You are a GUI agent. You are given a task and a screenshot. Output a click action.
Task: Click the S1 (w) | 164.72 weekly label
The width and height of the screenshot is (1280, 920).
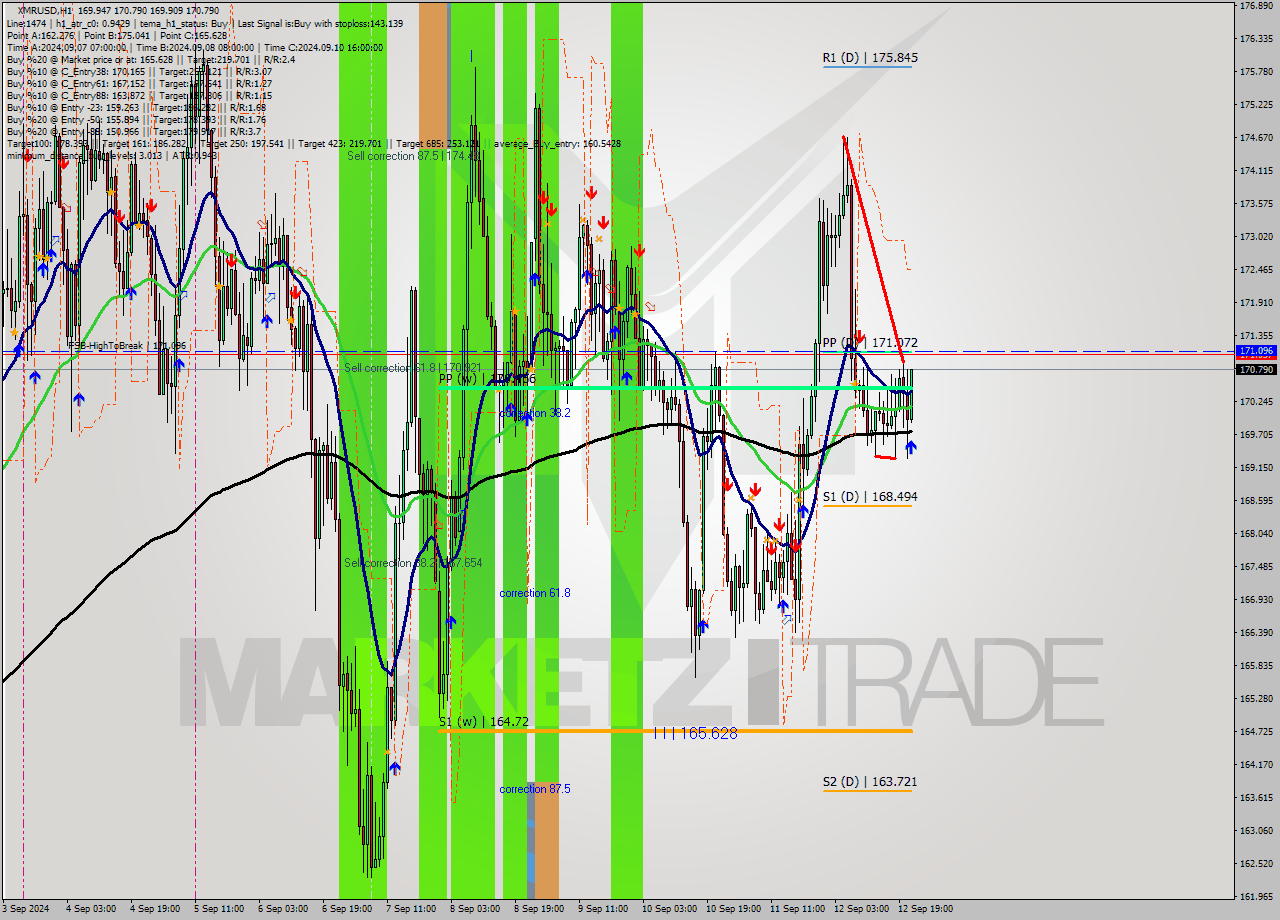pyautogui.click(x=483, y=721)
